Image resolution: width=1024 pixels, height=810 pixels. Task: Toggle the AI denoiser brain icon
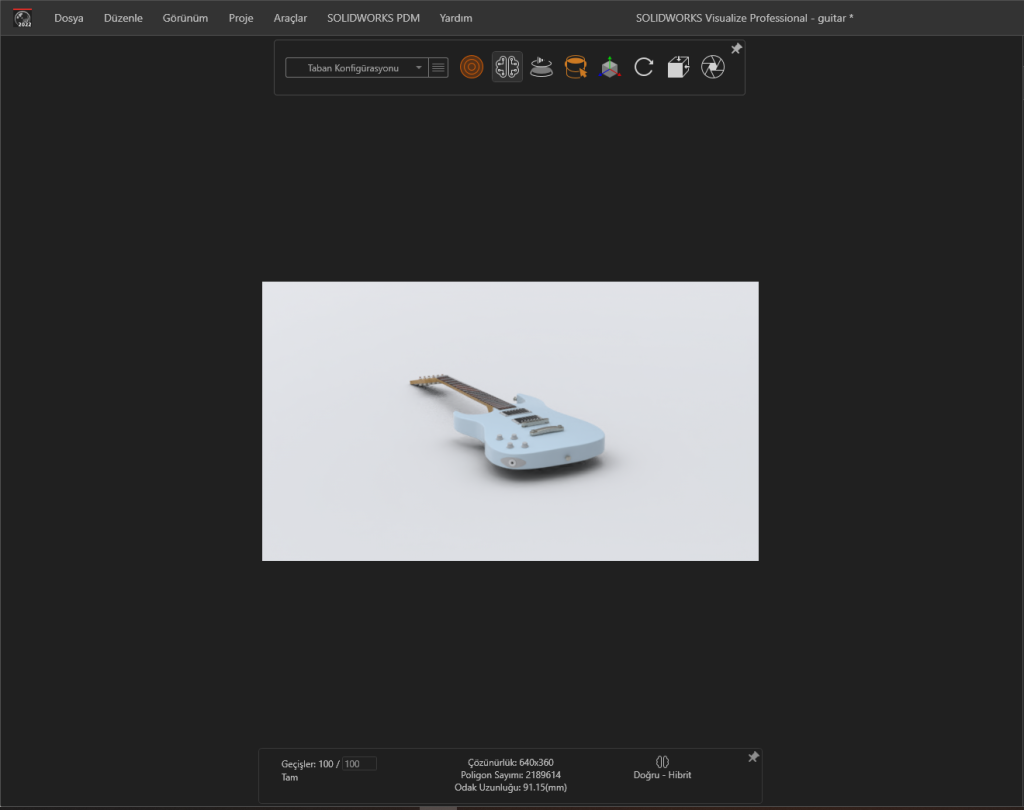point(507,67)
